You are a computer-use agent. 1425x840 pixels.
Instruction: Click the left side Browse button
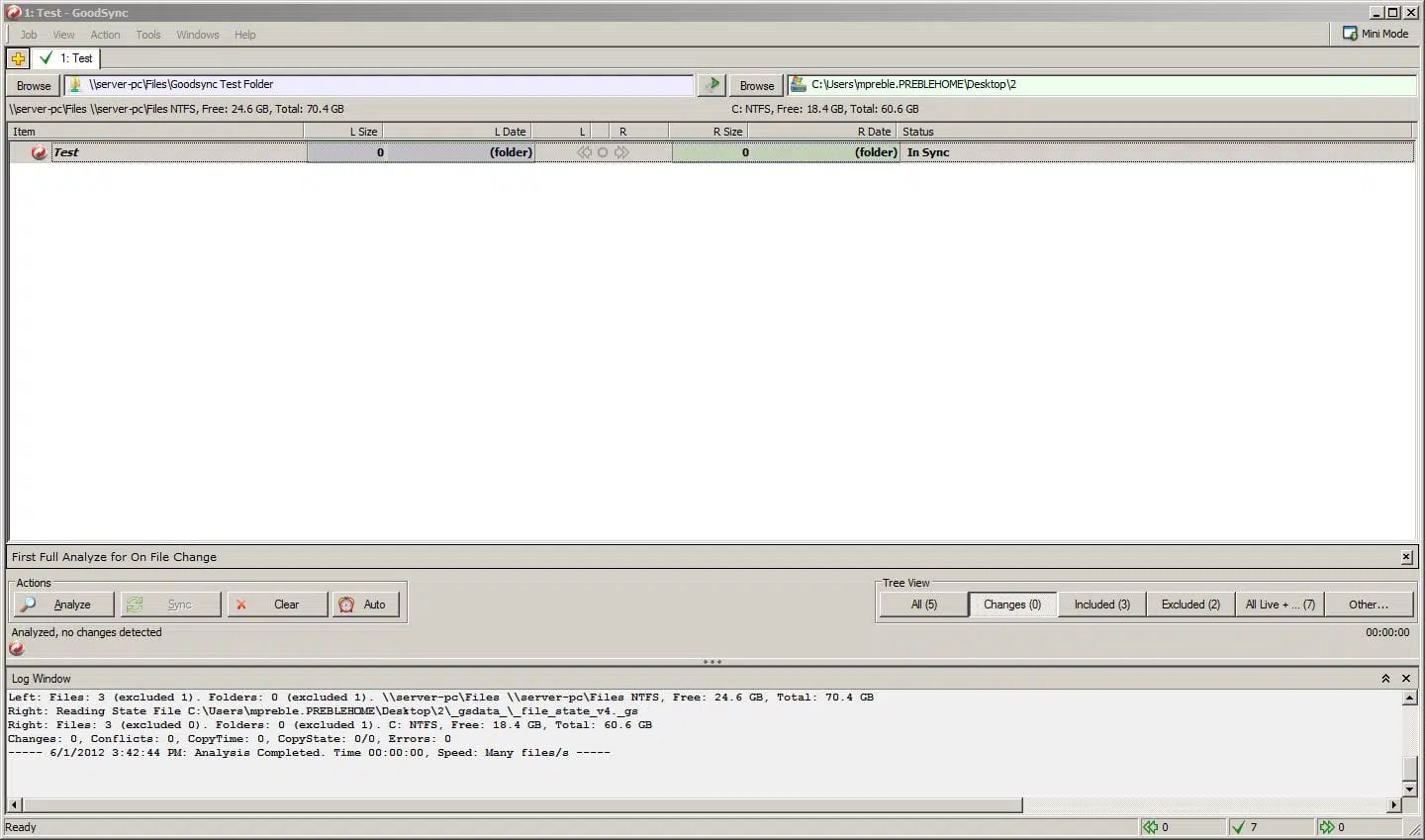34,85
